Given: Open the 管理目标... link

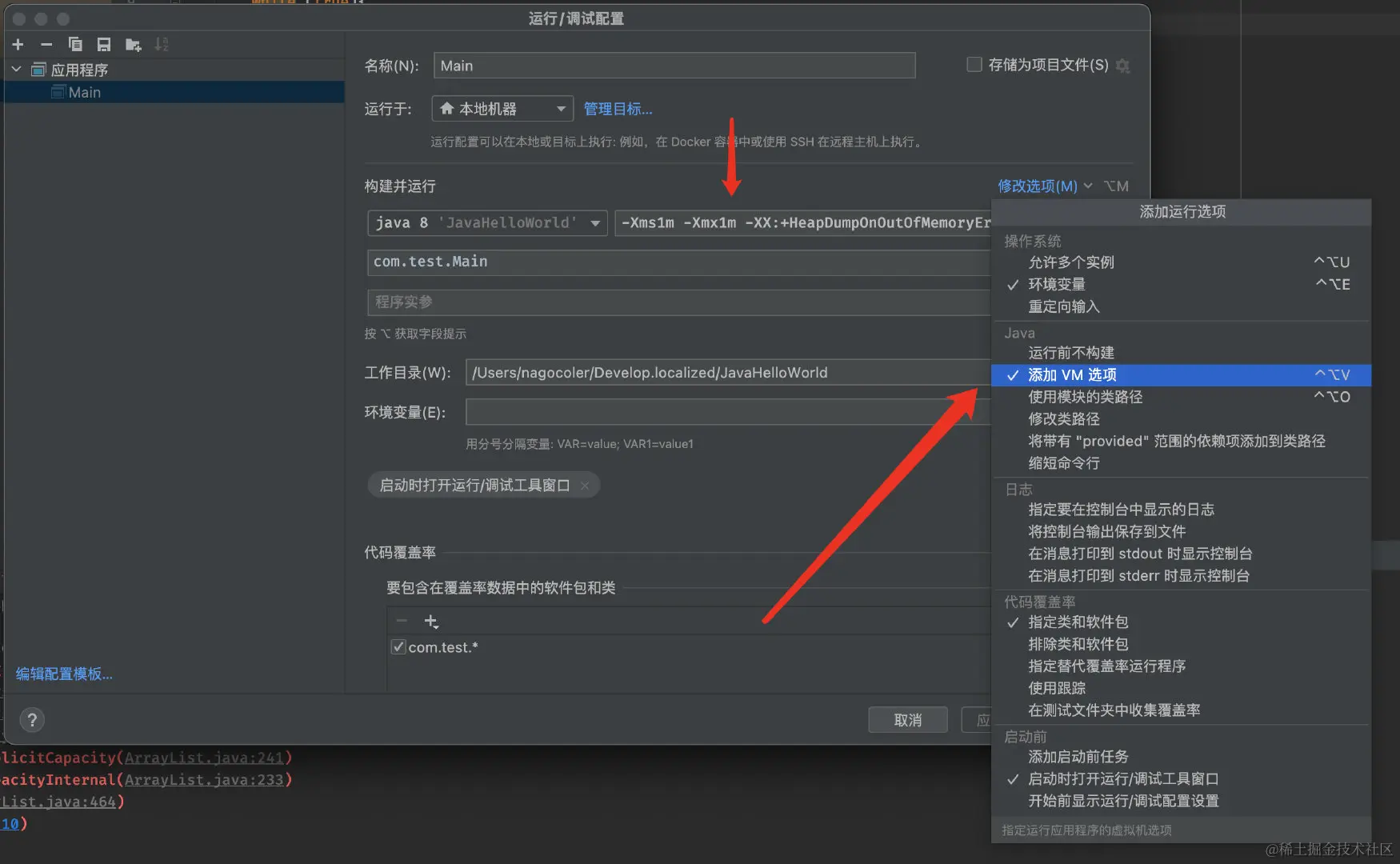Looking at the screenshot, I should click(x=618, y=109).
